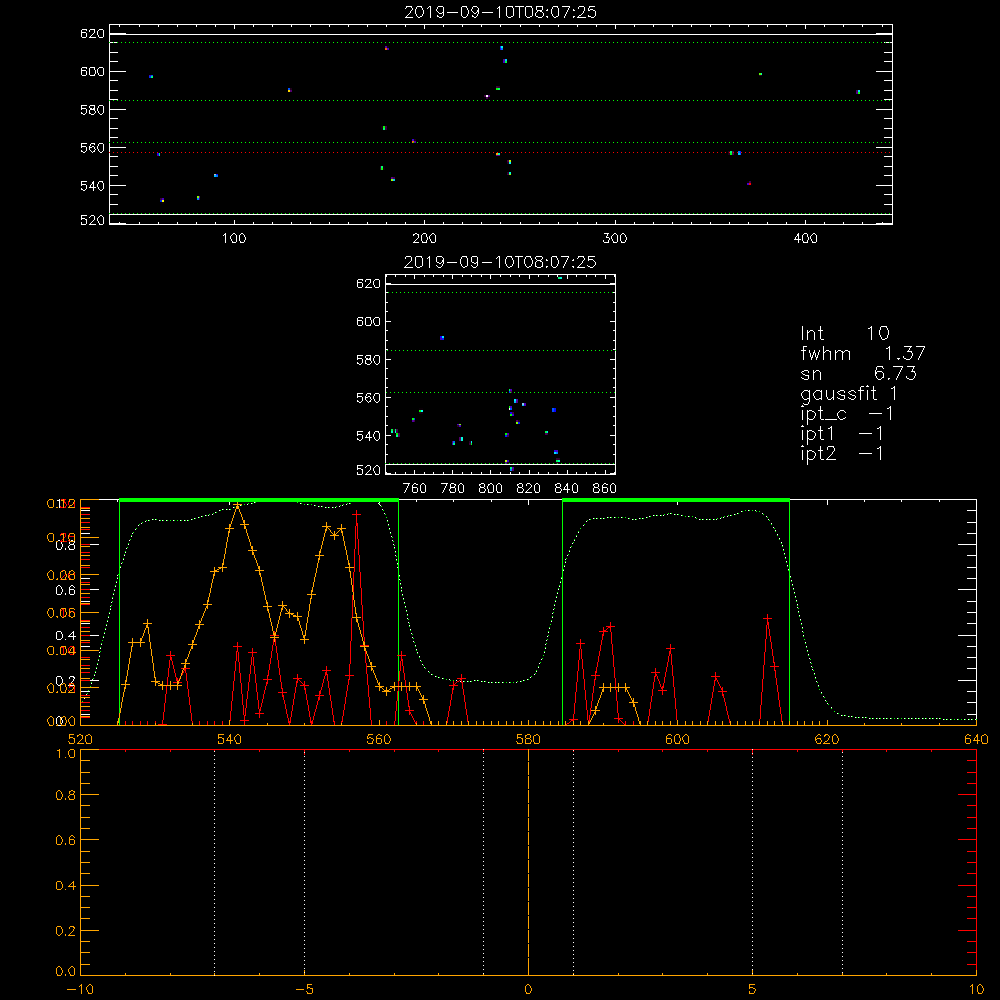Click the timestamp title above the wide top plot
This screenshot has height=1000, width=1000.
tap(501, 12)
